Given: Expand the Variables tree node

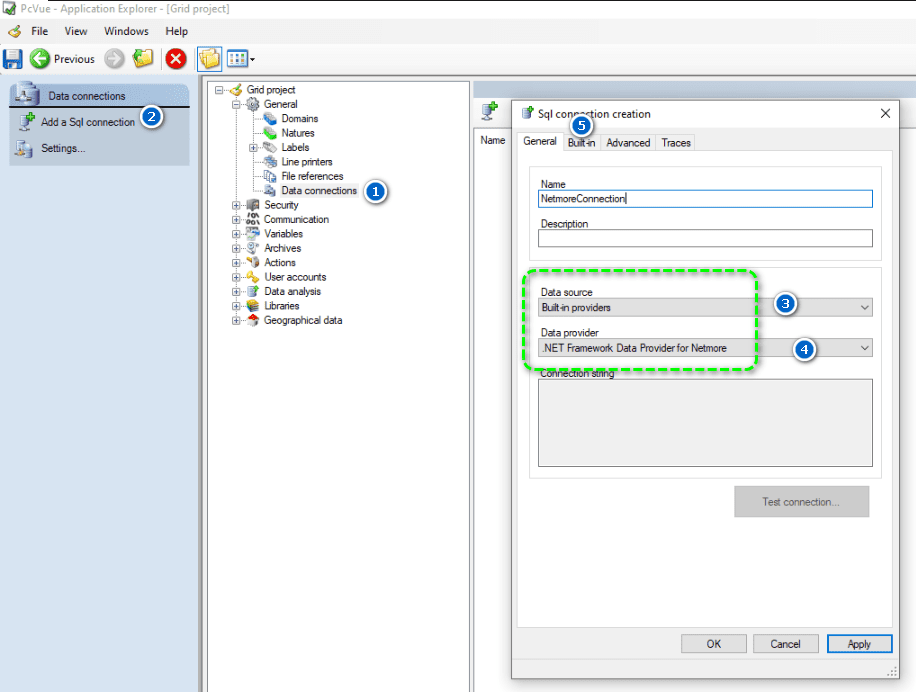Looking at the screenshot, I should coord(236,234).
